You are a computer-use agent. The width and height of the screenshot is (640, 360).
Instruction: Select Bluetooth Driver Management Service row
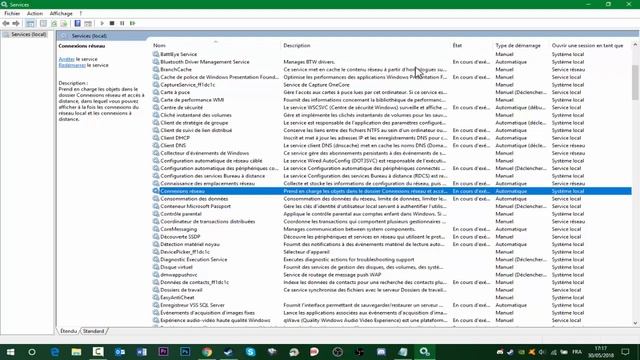coord(392,62)
